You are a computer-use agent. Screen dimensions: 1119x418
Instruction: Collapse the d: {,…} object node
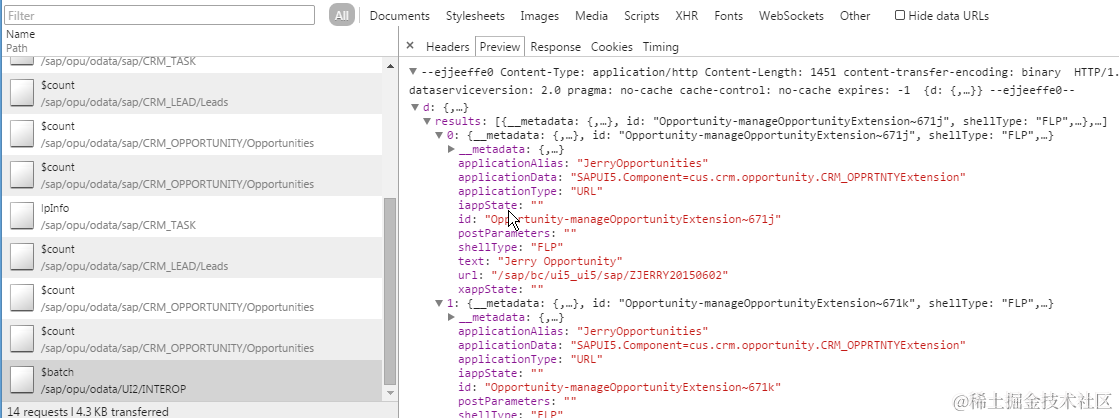[x=415, y=108]
